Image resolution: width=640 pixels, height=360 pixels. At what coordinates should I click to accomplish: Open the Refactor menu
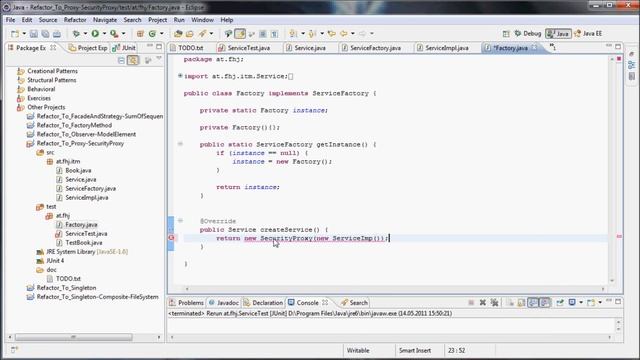pyautogui.click(x=75, y=20)
